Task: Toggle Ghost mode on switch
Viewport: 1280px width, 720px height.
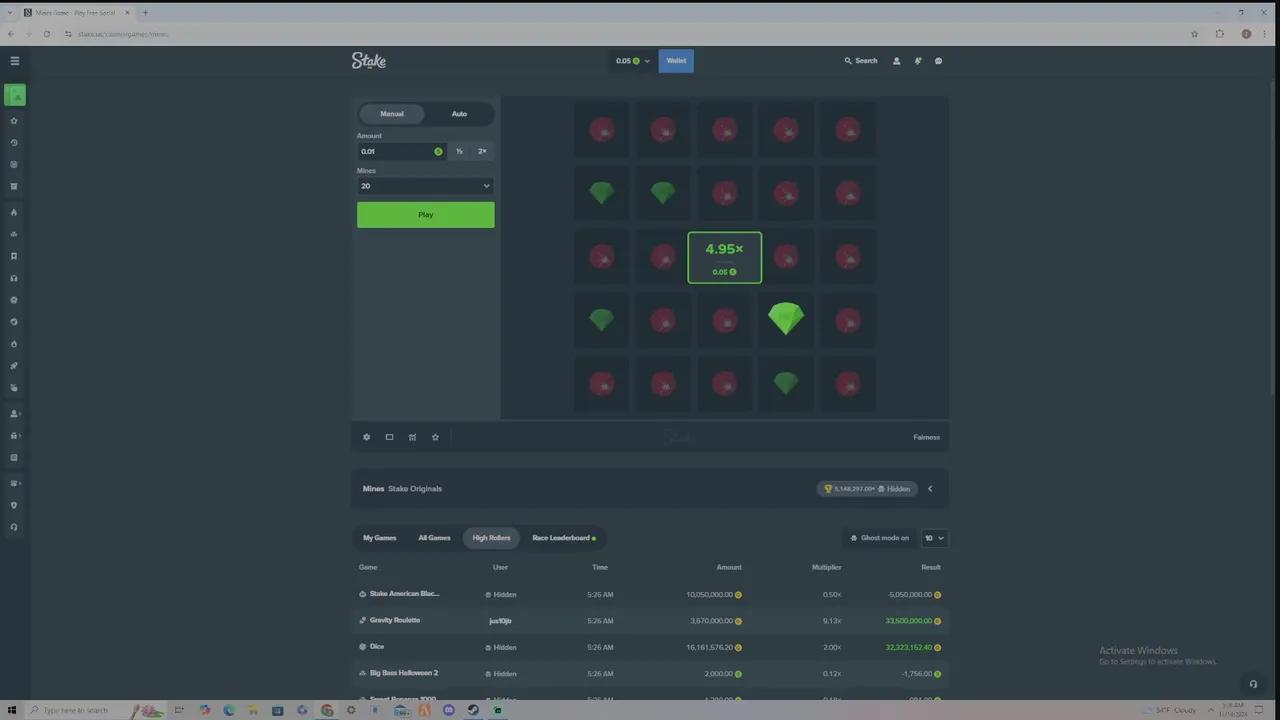Action: 880,538
